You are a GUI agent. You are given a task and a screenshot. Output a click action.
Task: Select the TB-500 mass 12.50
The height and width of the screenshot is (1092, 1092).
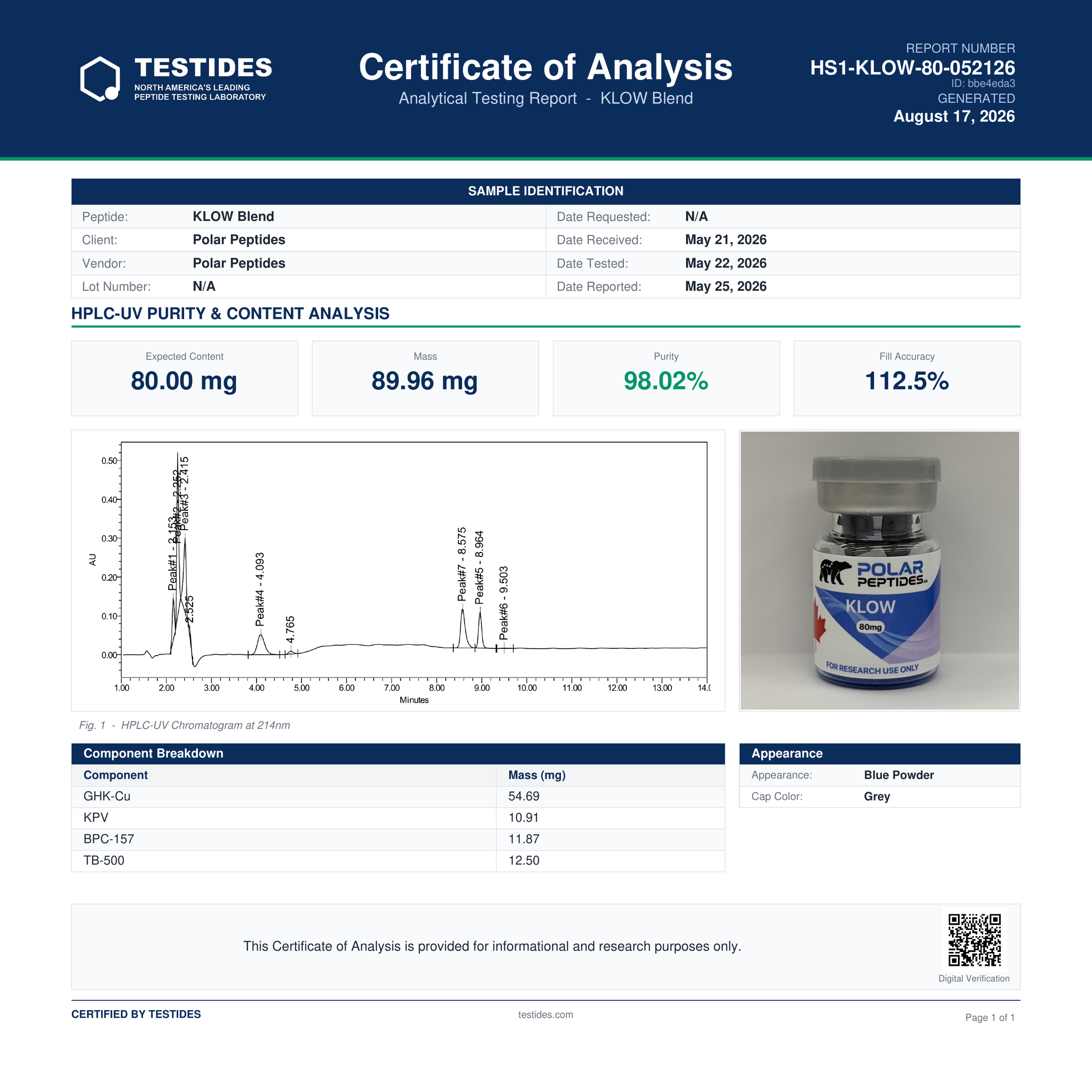point(524,861)
